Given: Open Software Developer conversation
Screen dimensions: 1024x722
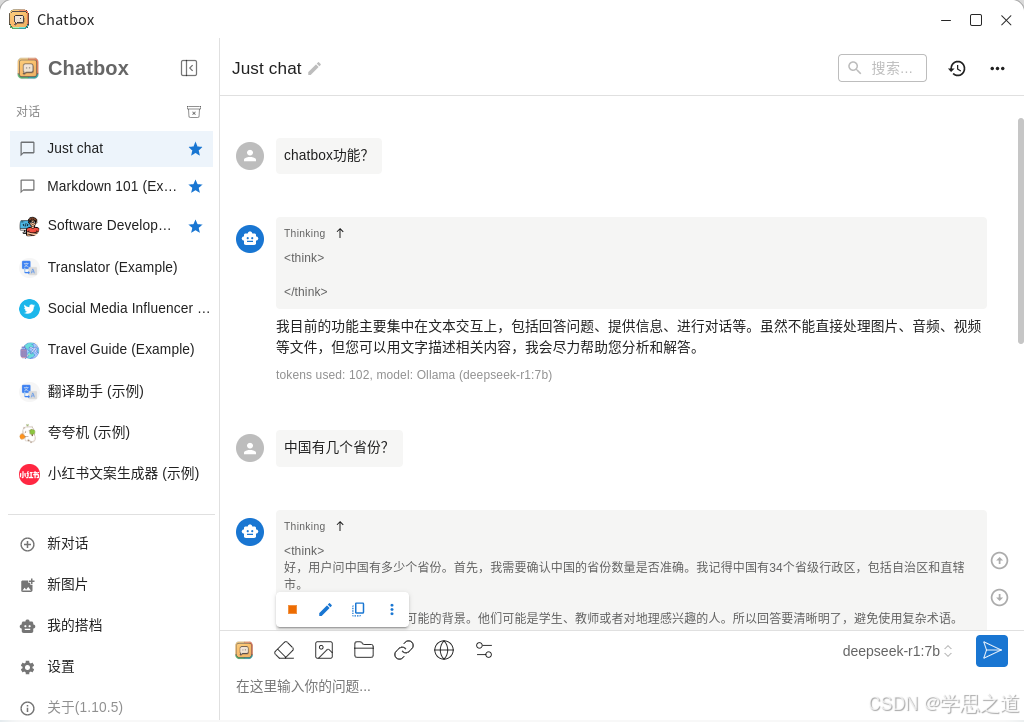Looking at the screenshot, I should [x=111, y=226].
